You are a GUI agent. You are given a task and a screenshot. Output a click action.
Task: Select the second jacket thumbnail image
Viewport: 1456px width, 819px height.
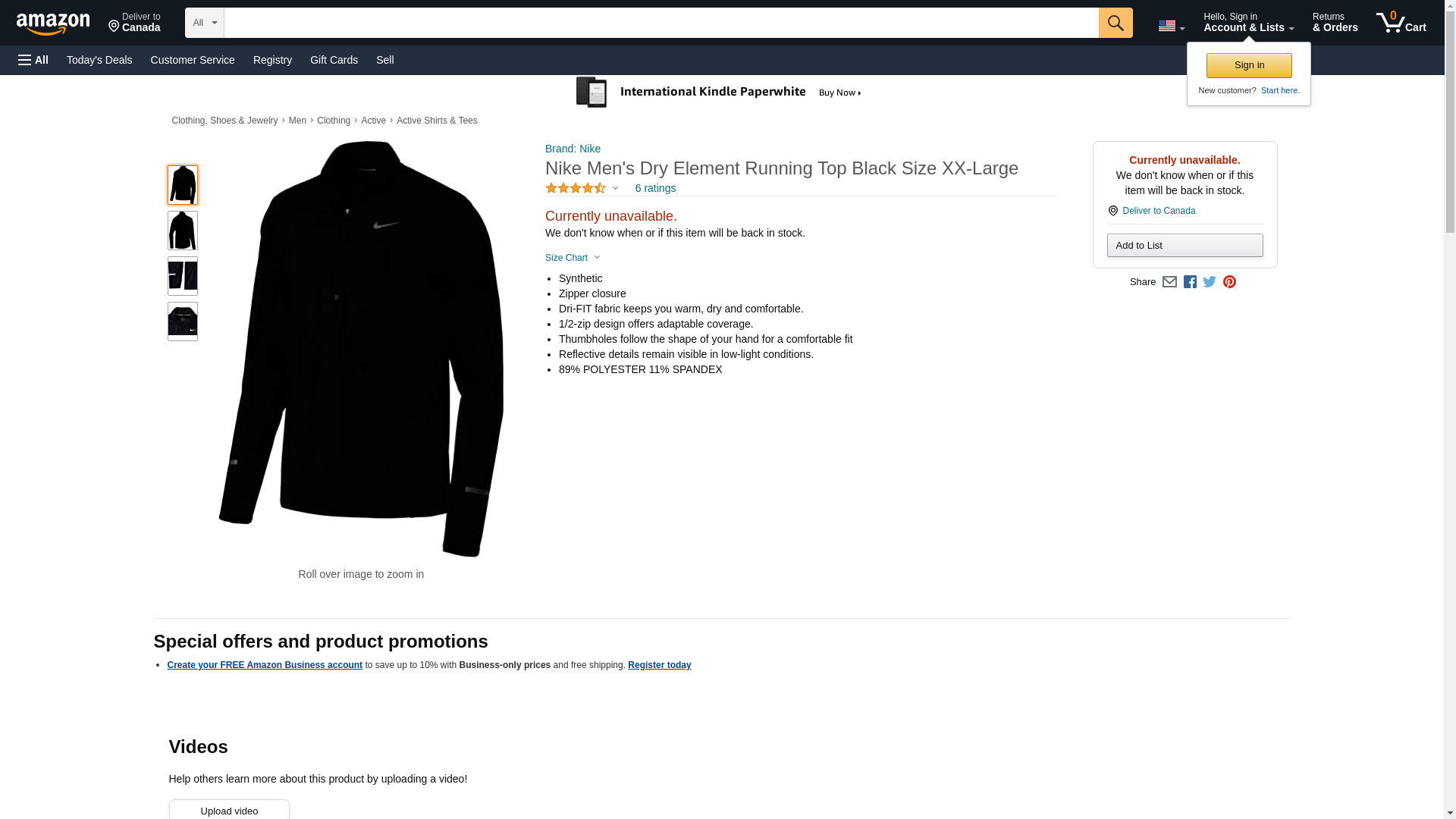[183, 231]
